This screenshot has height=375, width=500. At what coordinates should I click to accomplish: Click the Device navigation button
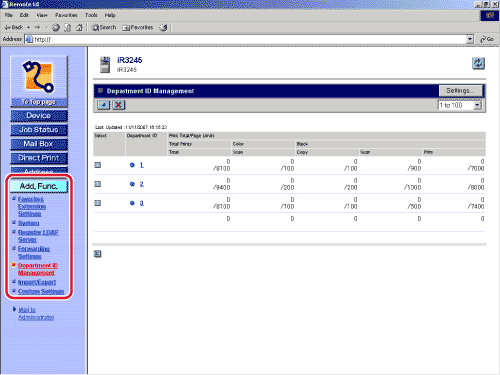click(x=39, y=116)
